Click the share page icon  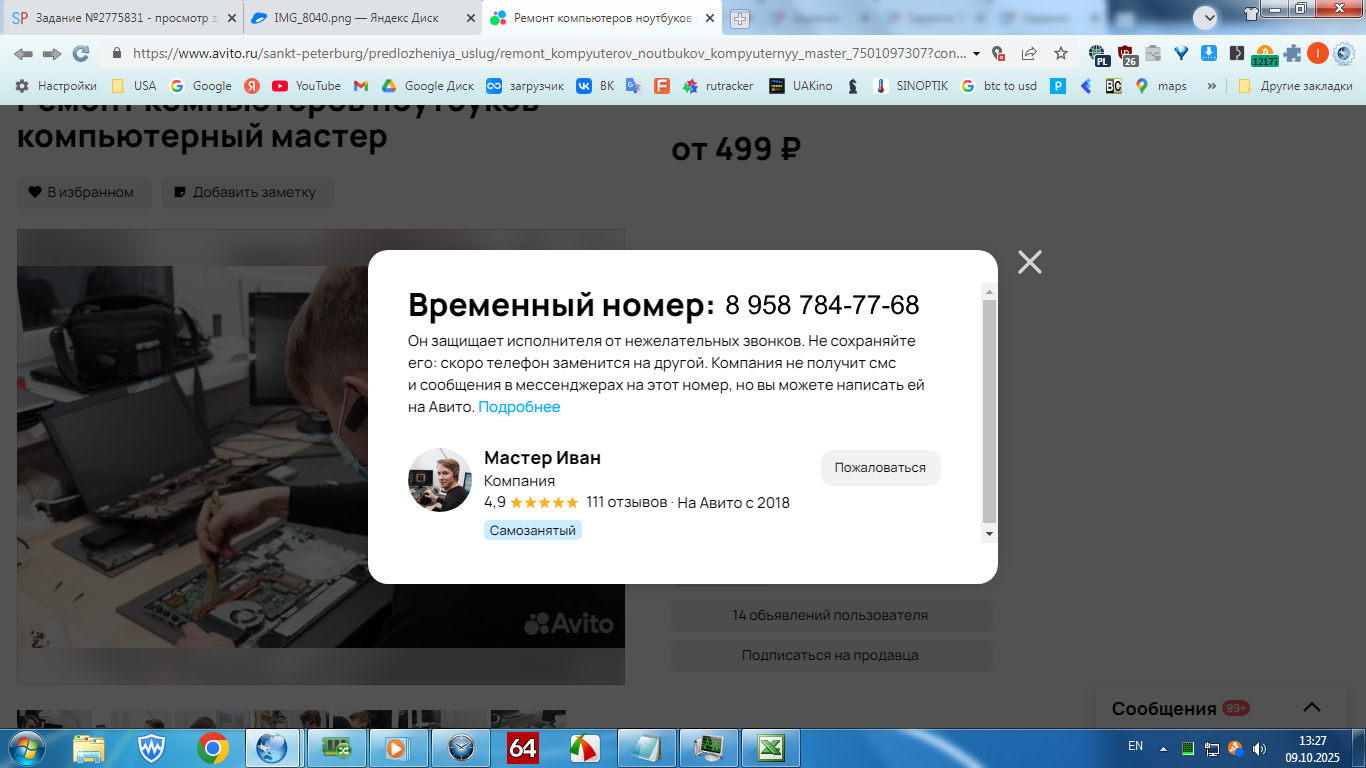pyautogui.click(x=1029, y=53)
